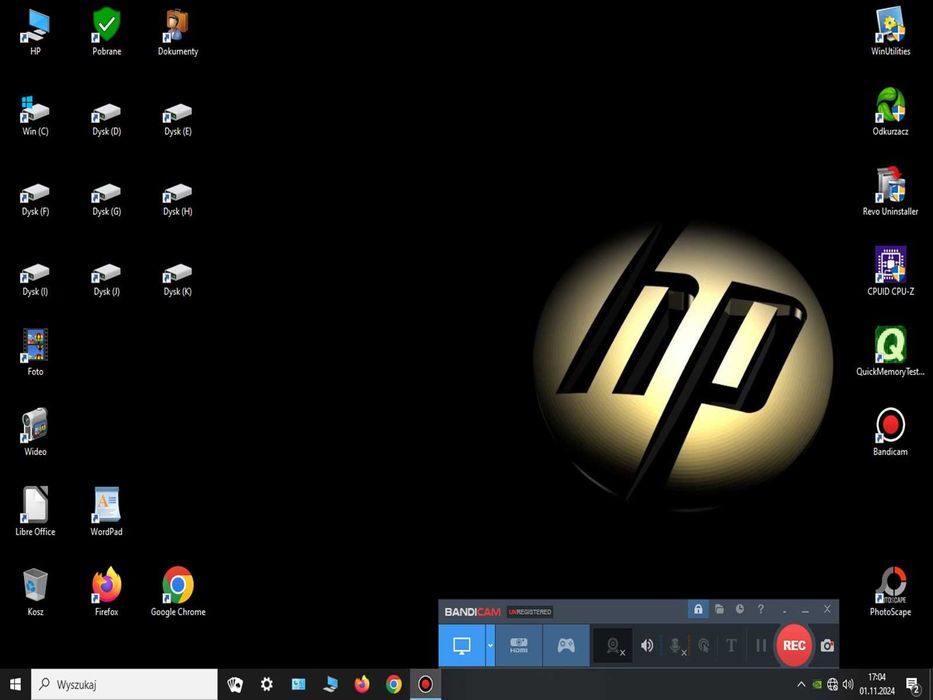
Task: Select the PhotoScape shortcut
Action: click(890, 592)
